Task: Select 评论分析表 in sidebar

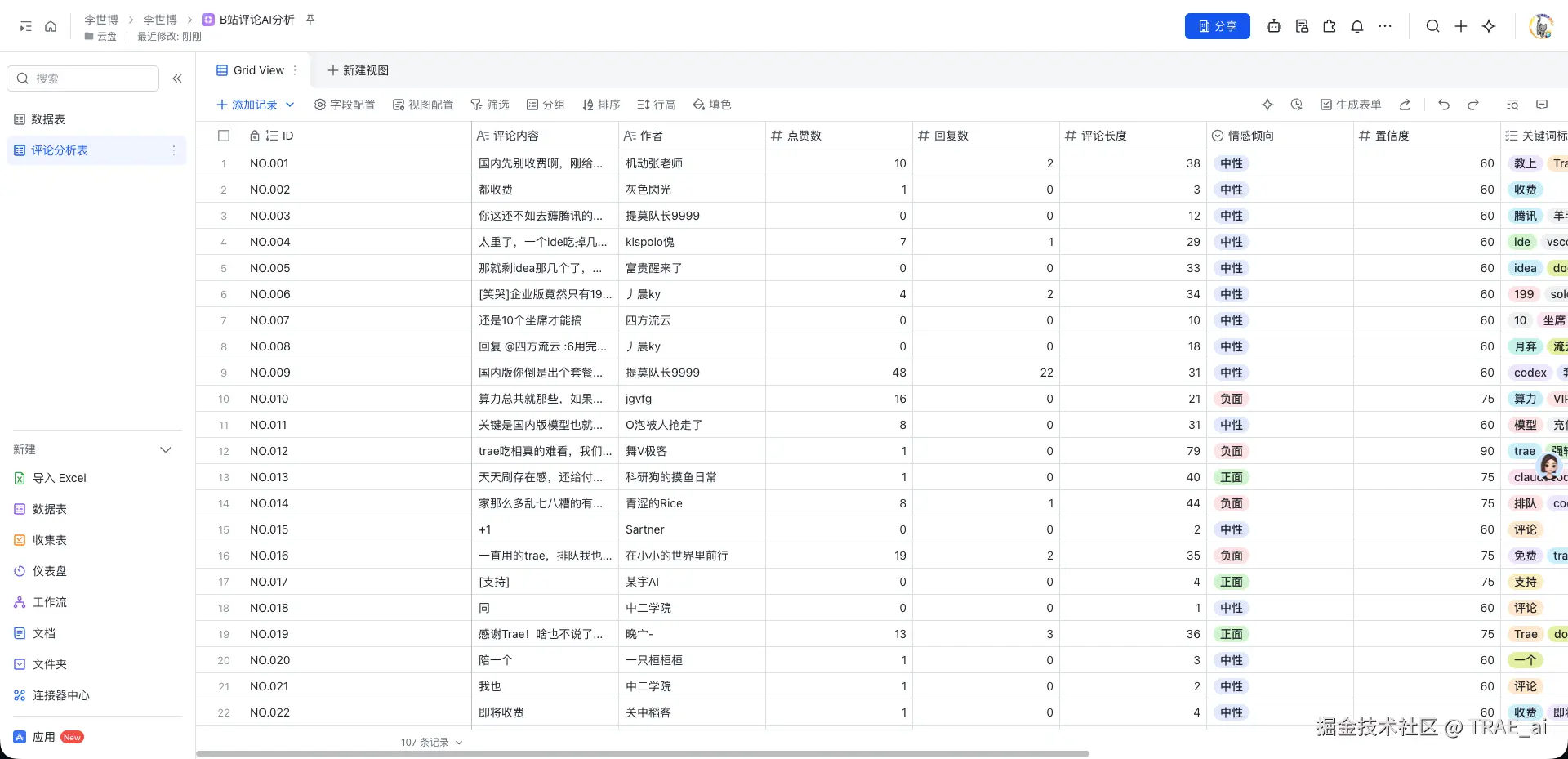Action: [96, 150]
